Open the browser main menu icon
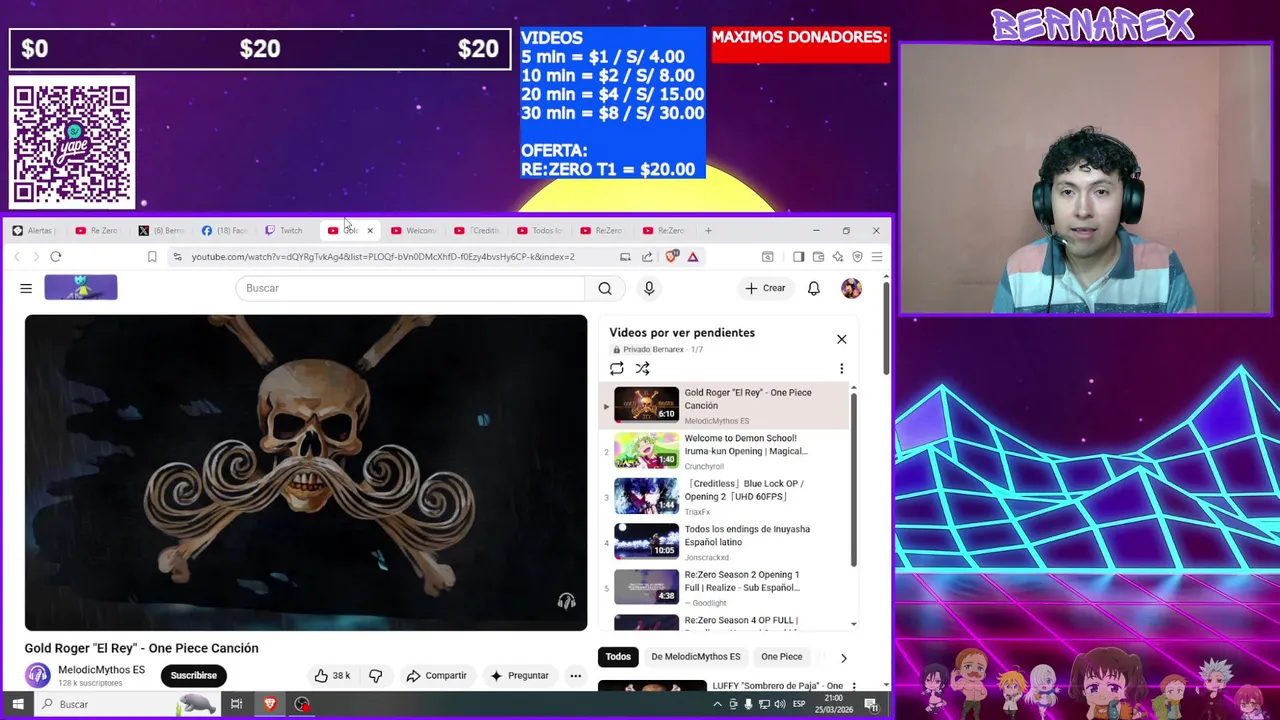This screenshot has width=1280, height=720. point(877,257)
